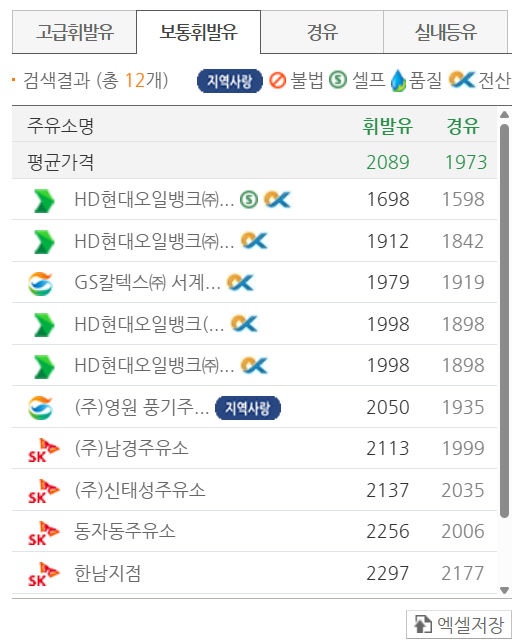This screenshot has height=644, width=521.
Task: Click GS Caltex logo beside 영원 풍기주
Action: tap(40, 408)
